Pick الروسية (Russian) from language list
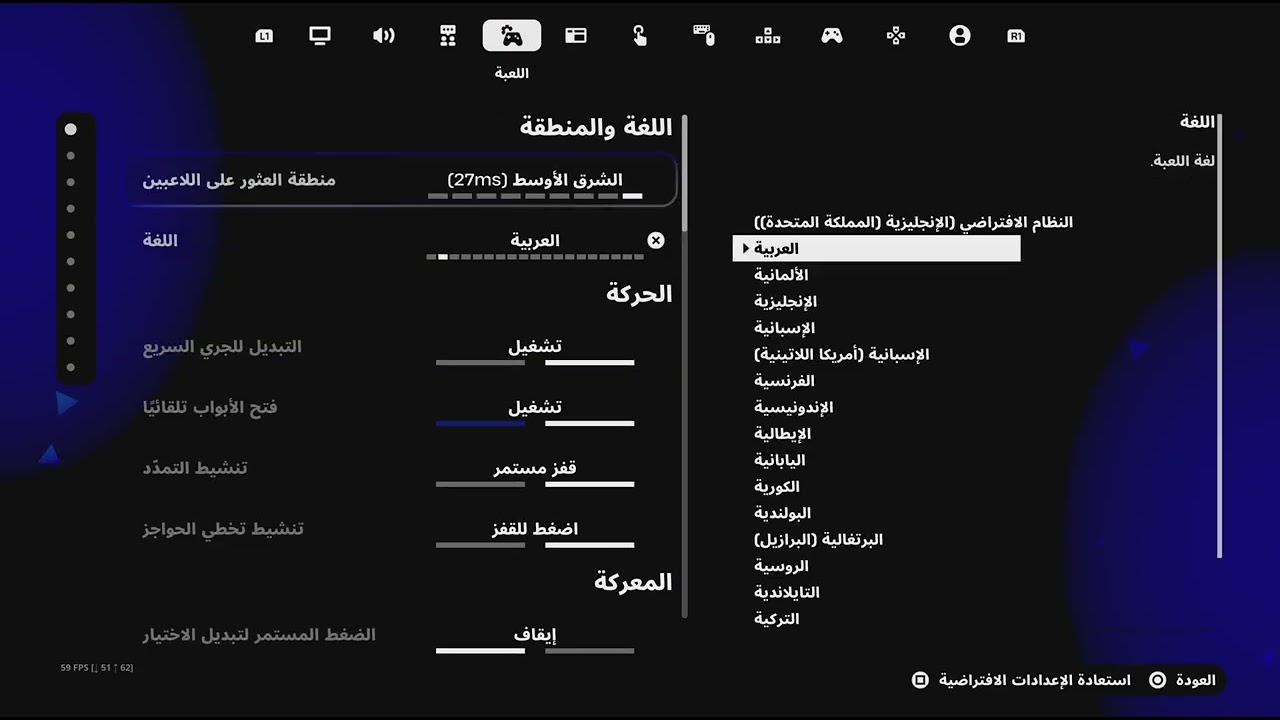Viewport: 1280px width, 720px height. coord(781,566)
